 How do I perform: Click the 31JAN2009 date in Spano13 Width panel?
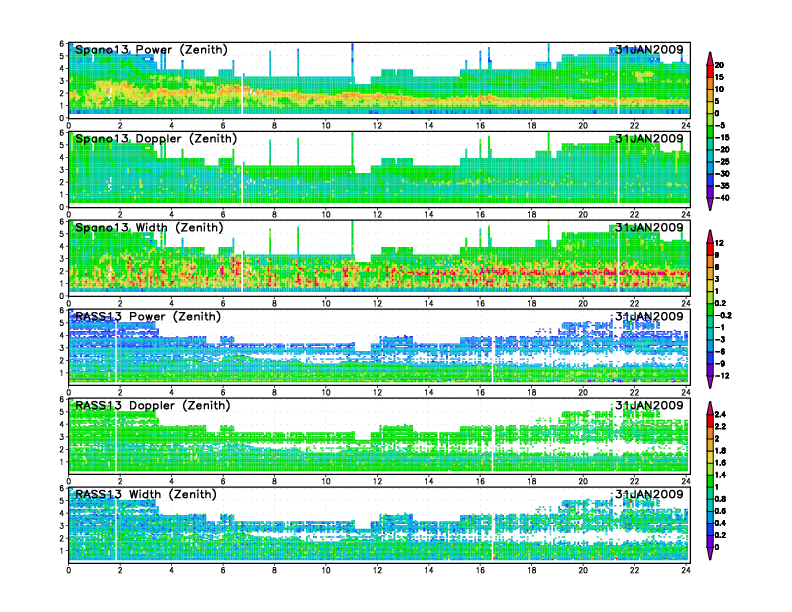(x=649, y=228)
